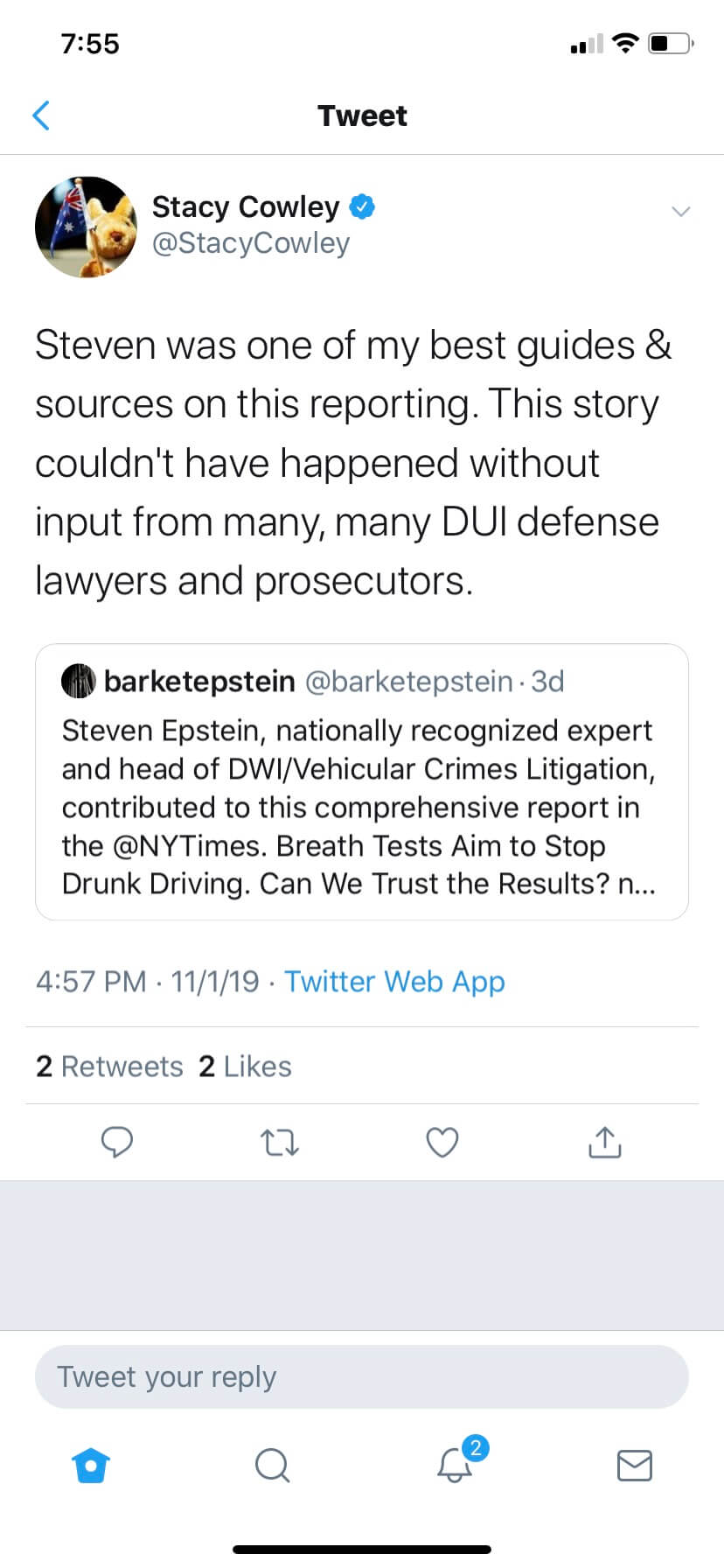Screen dimensions: 724x1568
Task: Open the tweet options chevron
Action: (x=681, y=211)
